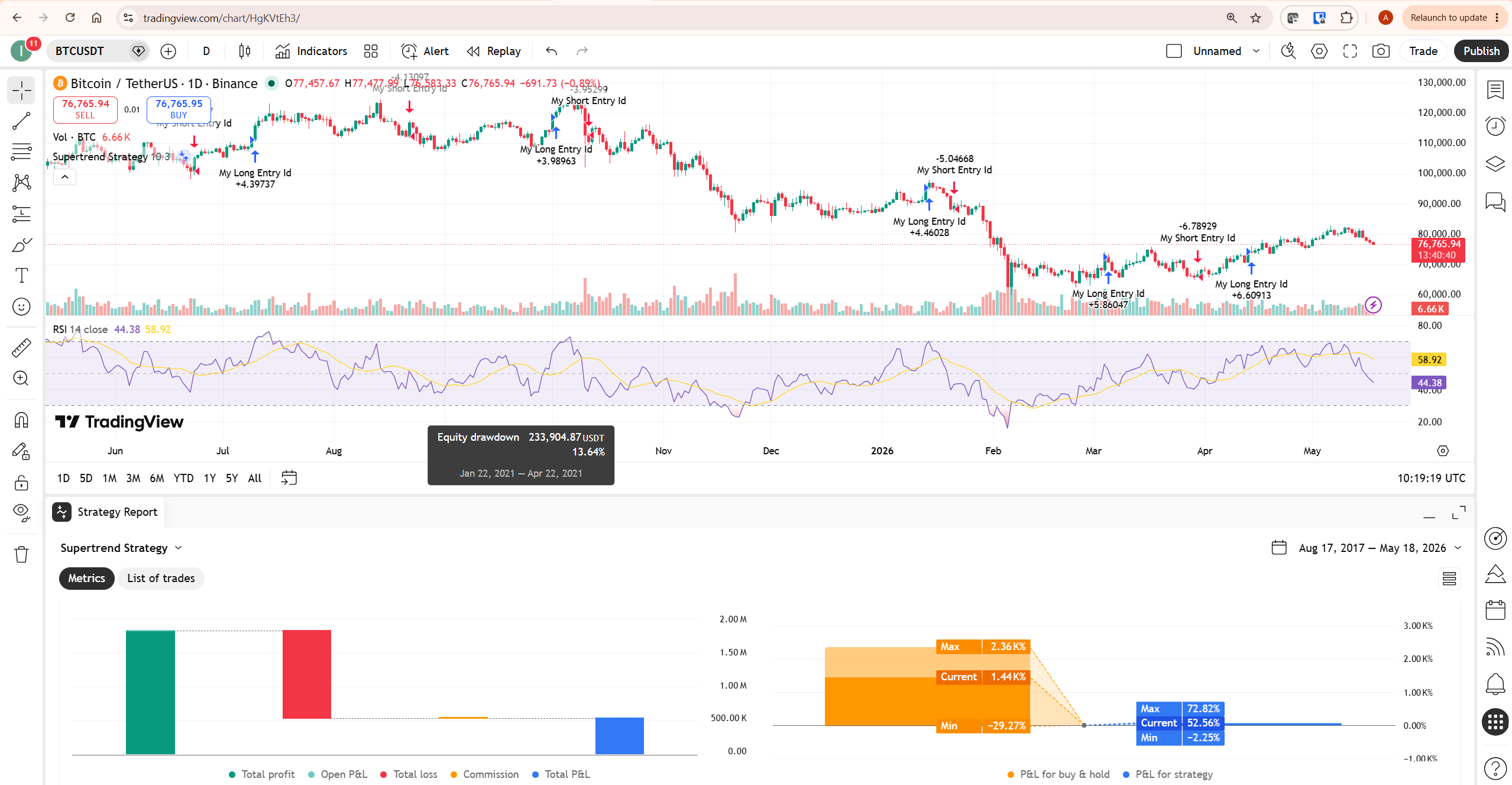
Task: Click the 76,765.94 SELL button
Action: pyautogui.click(x=85, y=109)
